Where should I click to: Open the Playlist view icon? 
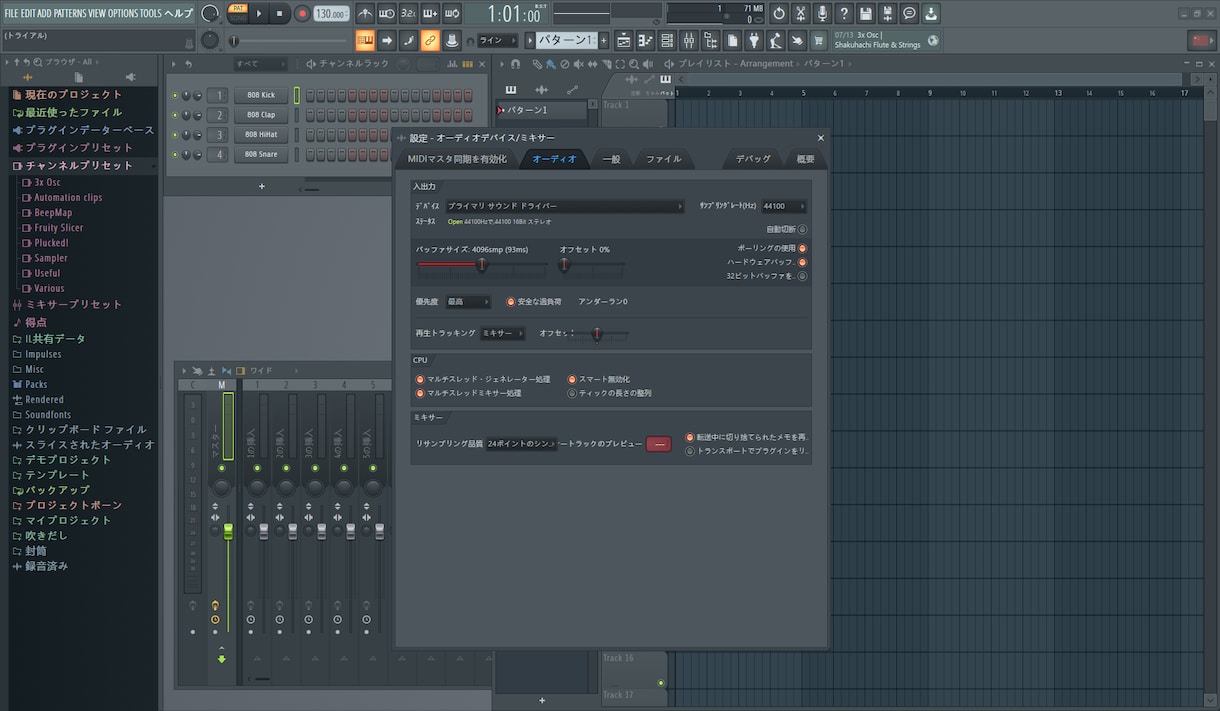tap(623, 40)
